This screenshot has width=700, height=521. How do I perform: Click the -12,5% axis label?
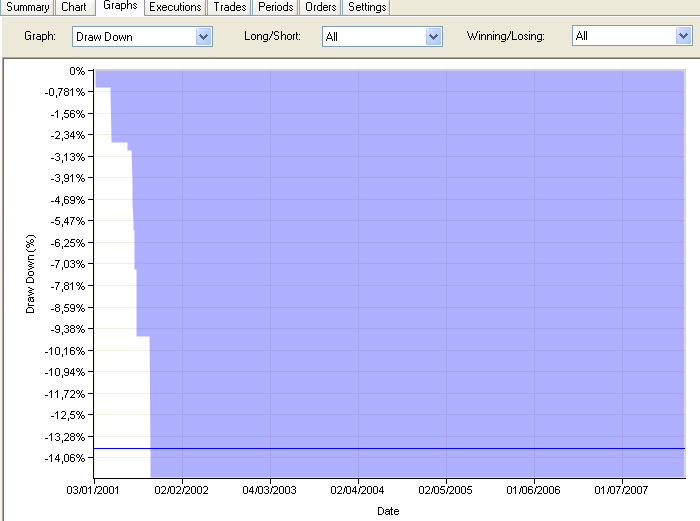click(67, 415)
